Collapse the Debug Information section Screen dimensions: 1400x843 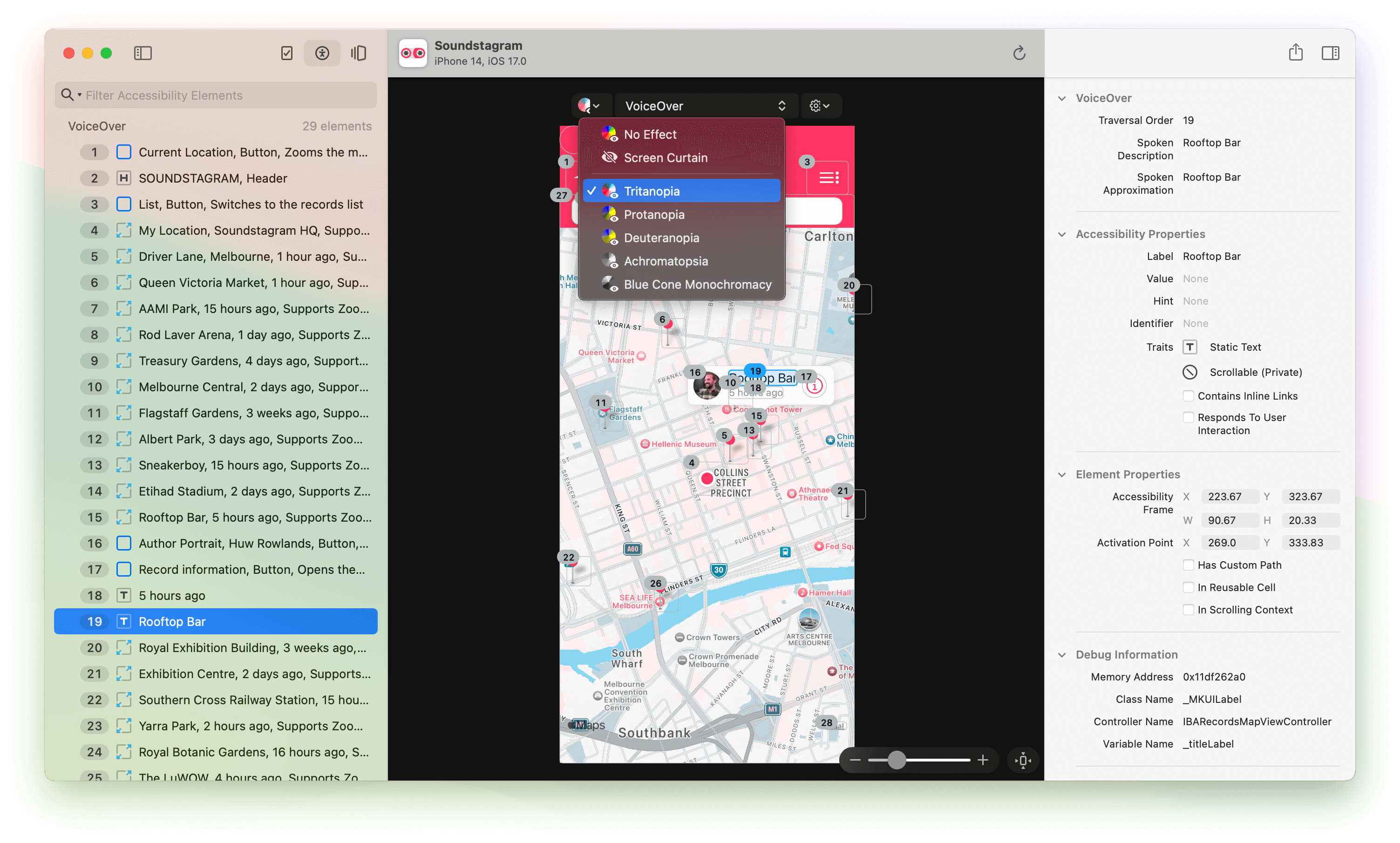click(1061, 654)
